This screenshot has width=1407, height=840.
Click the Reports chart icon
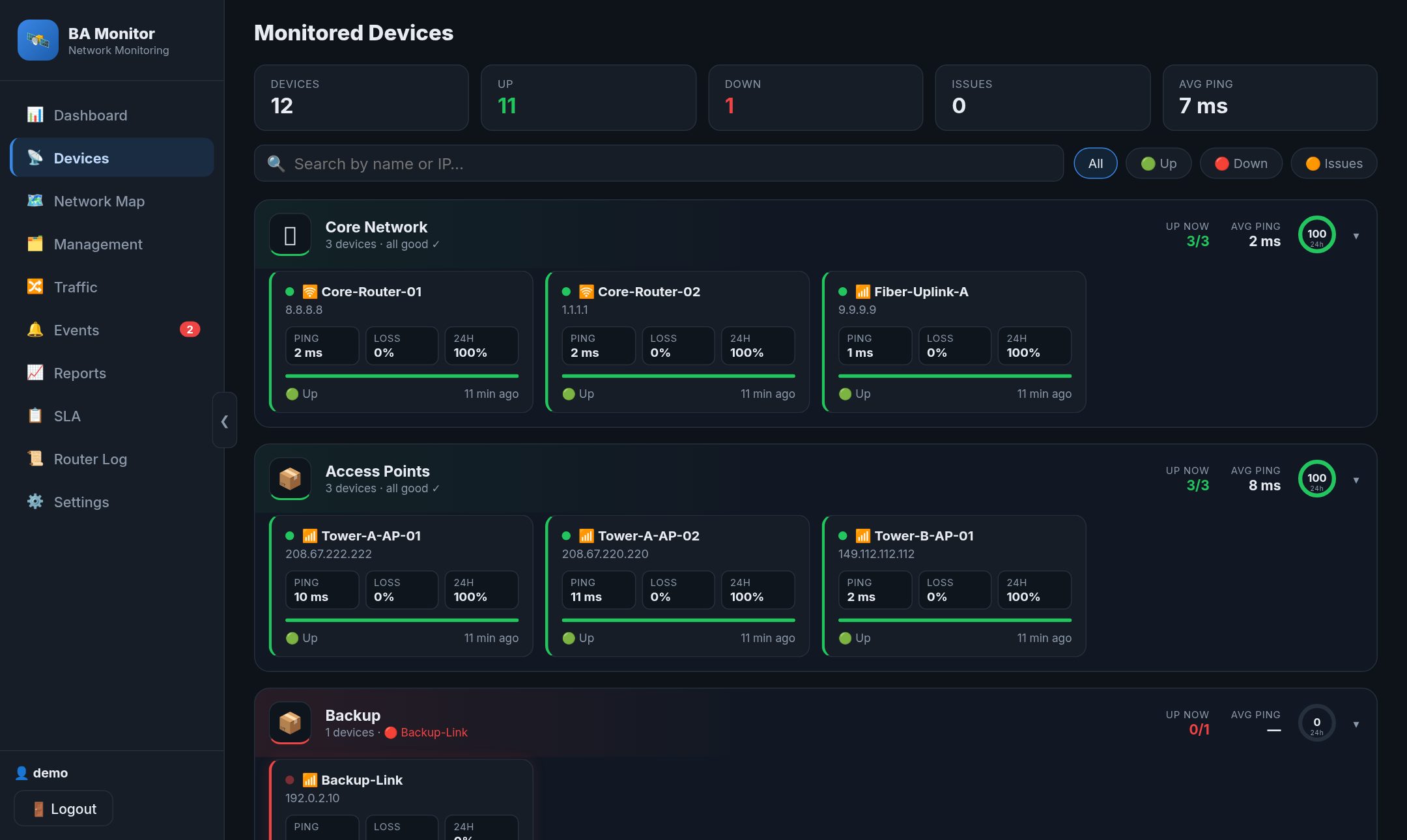tap(35, 372)
